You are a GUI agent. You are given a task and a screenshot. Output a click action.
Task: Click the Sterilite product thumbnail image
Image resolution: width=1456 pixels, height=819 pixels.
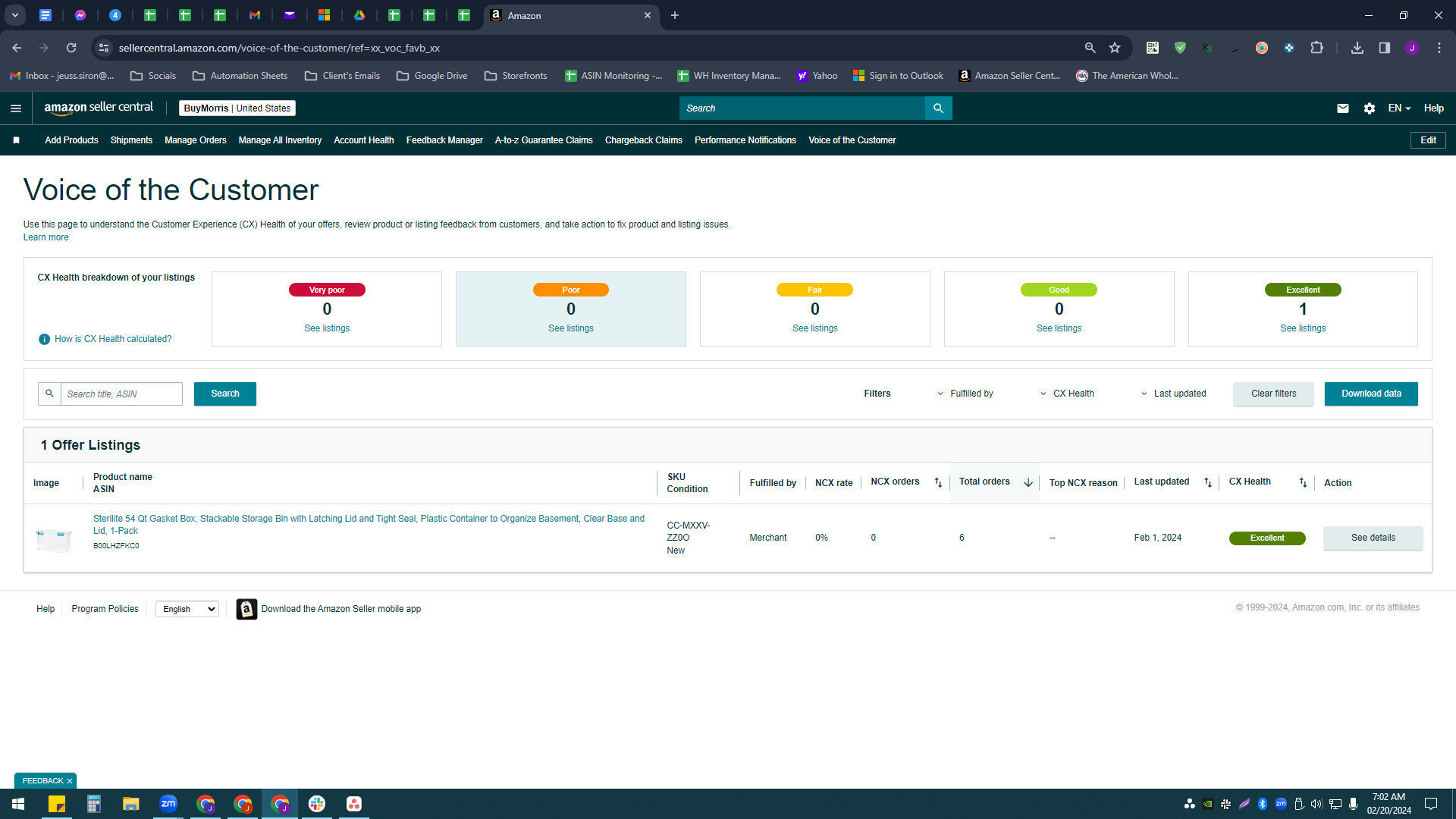click(x=54, y=539)
